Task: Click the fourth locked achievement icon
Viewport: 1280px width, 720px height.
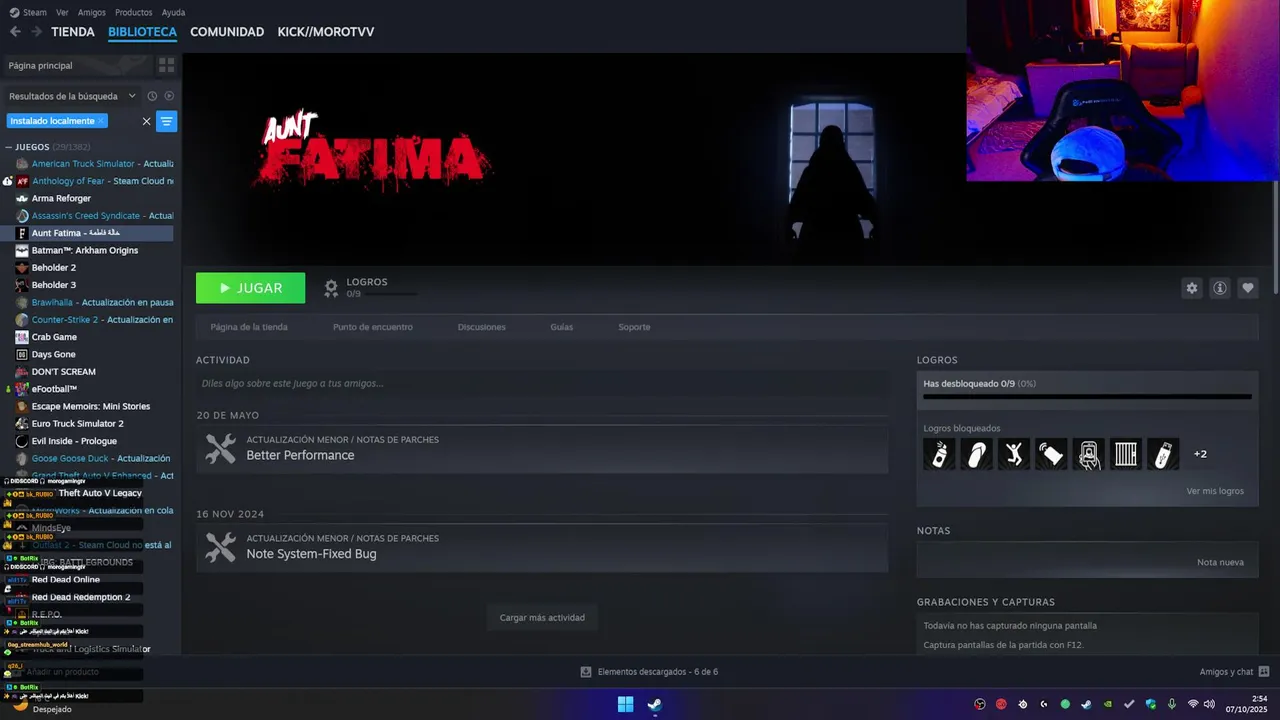Action: coord(1051,454)
